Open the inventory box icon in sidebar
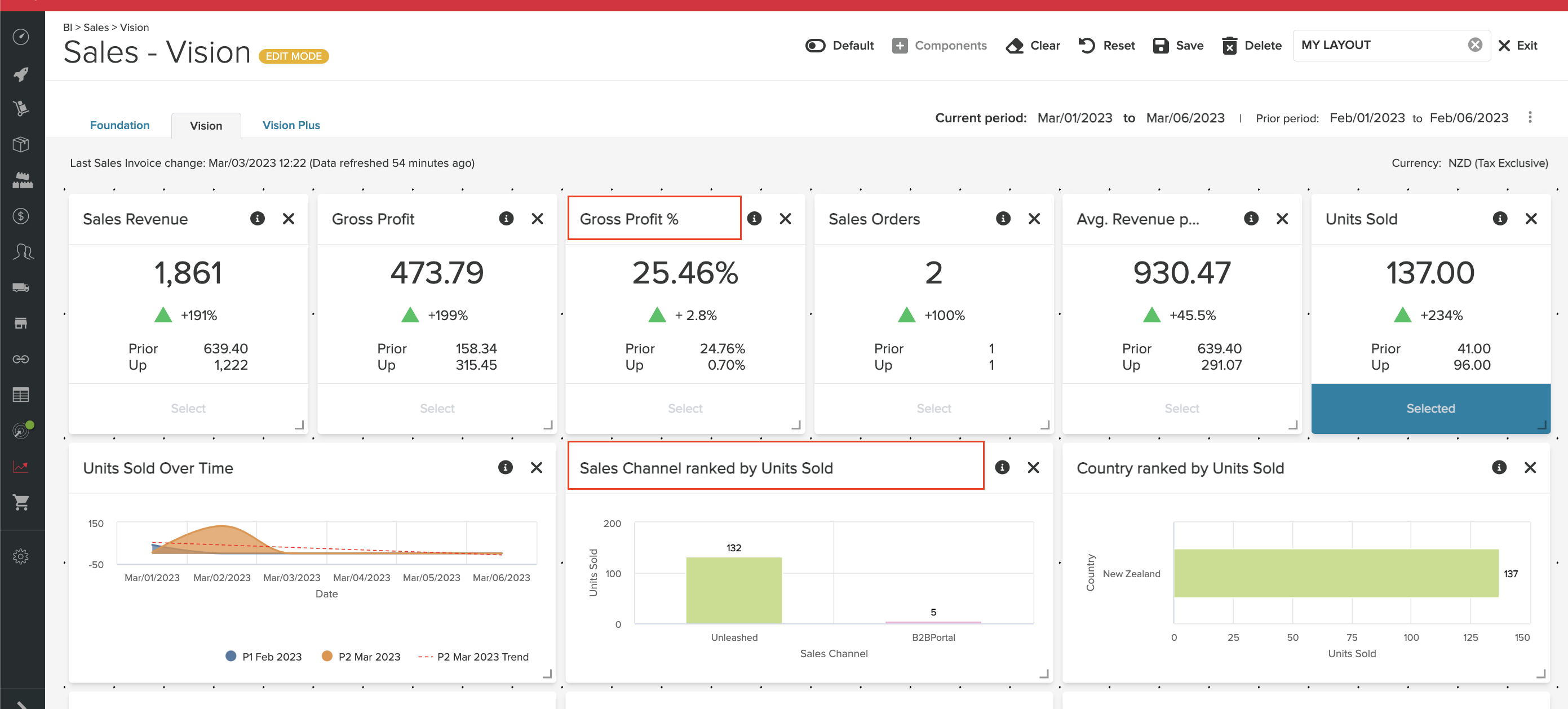Image resolution: width=1568 pixels, height=709 pixels. click(x=21, y=145)
